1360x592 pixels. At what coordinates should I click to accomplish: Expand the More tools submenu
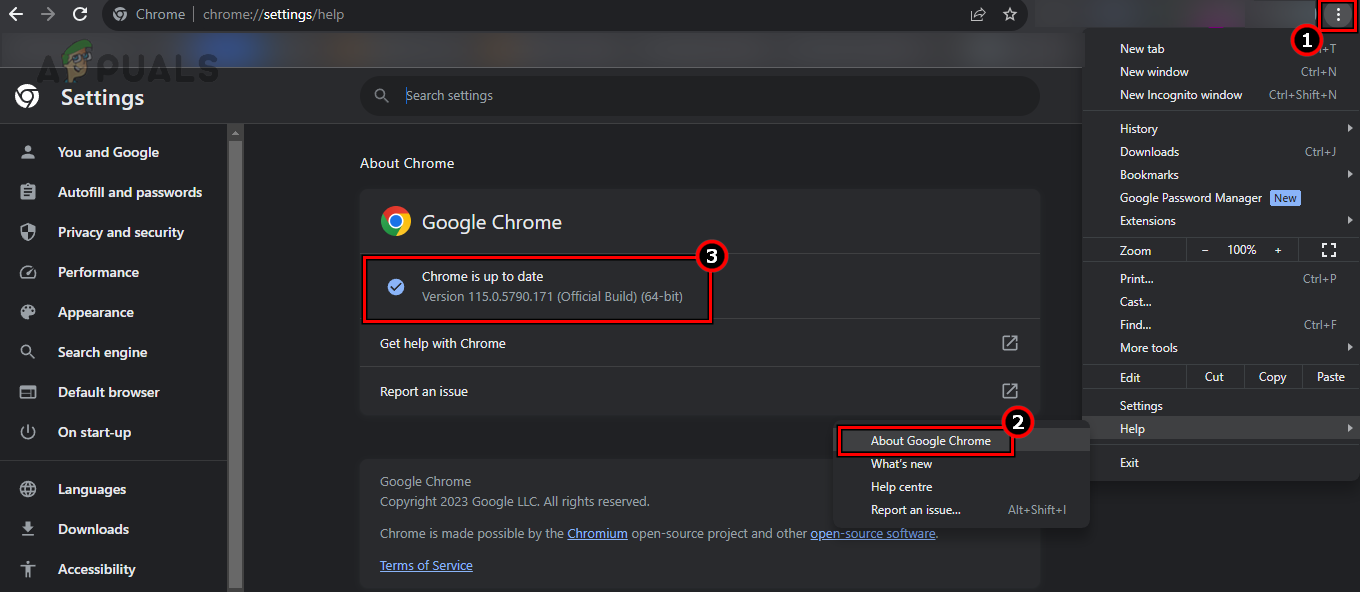1148,347
